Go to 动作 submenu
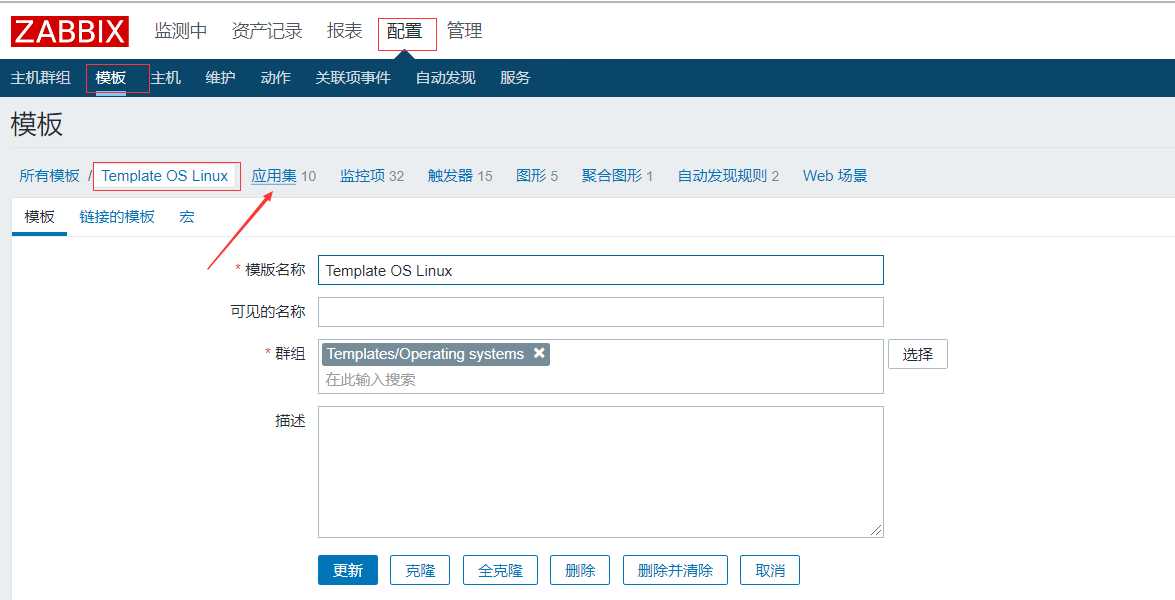Screen dimensions: 1175x600 (x=275, y=78)
